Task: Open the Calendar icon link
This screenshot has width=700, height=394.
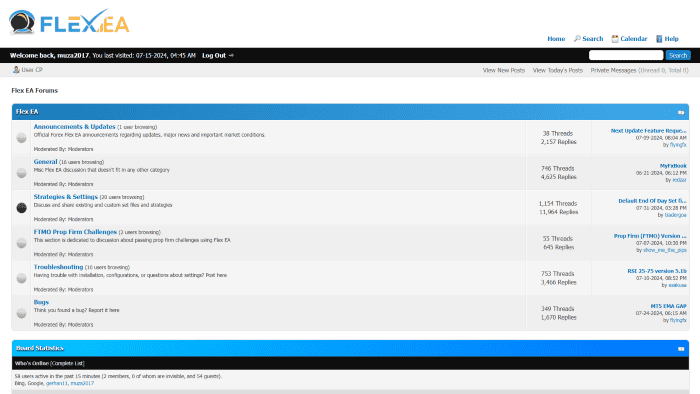Action: pos(615,39)
